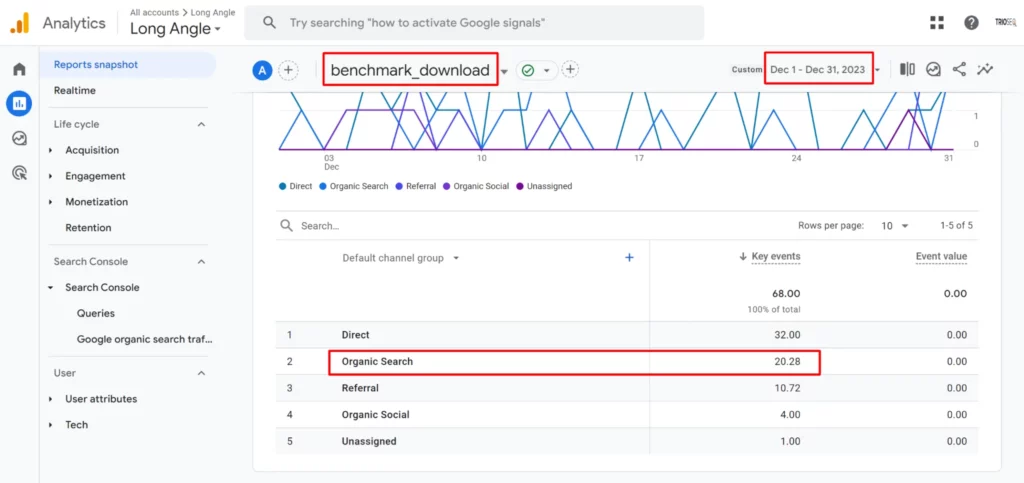Add dimension with blue plus icon
The image size is (1024, 483).
tap(630, 258)
